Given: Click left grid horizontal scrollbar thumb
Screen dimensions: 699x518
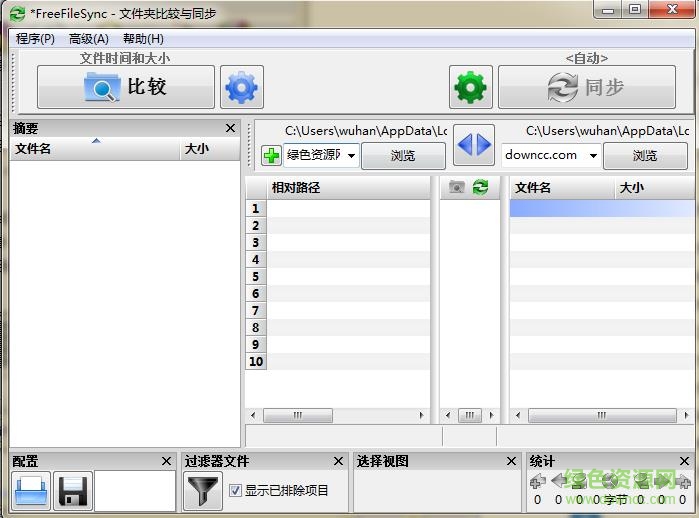Looking at the screenshot, I should [298, 415].
